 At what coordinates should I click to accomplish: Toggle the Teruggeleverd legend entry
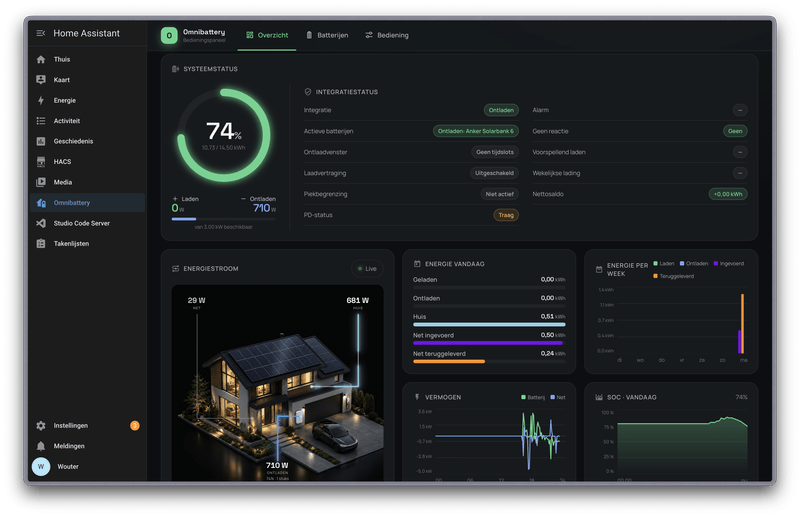673,276
